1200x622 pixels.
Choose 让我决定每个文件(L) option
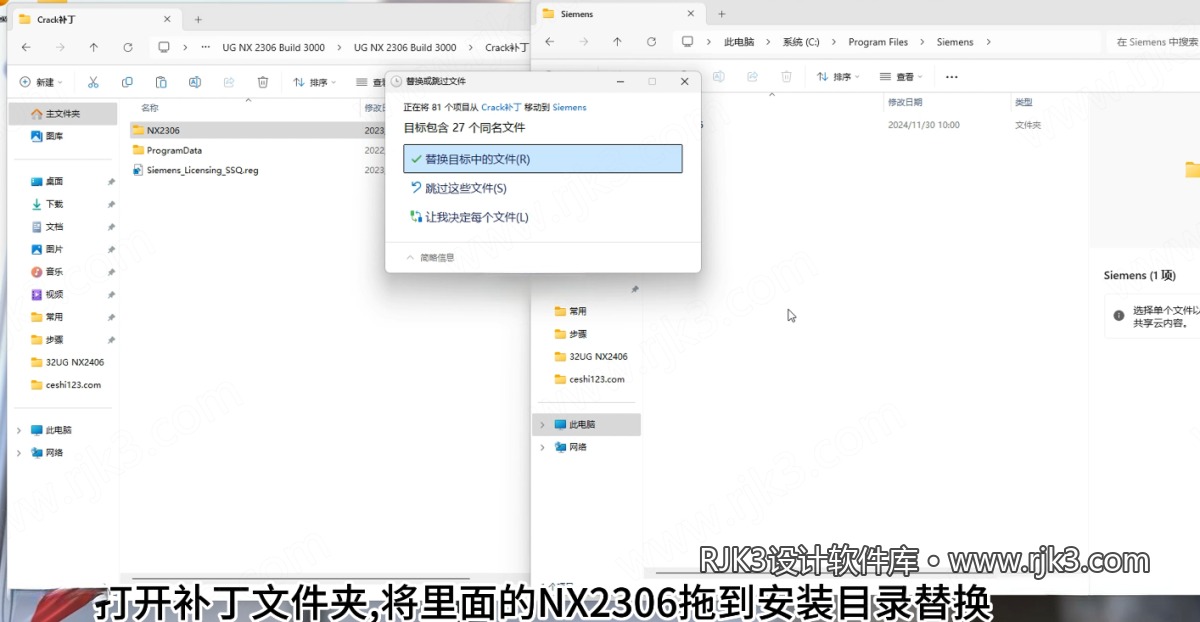click(x=469, y=217)
